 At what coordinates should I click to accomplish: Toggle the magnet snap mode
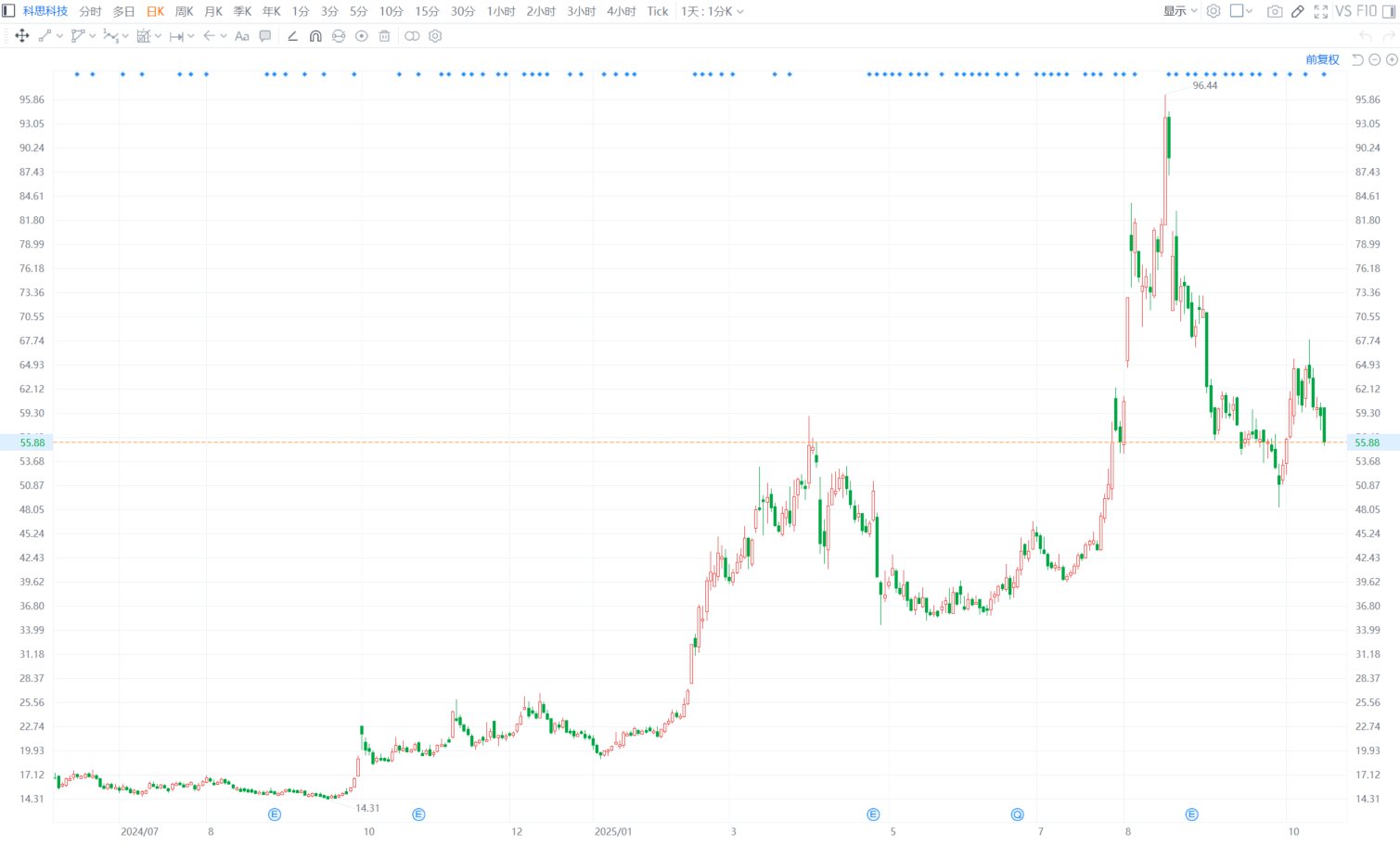315,36
